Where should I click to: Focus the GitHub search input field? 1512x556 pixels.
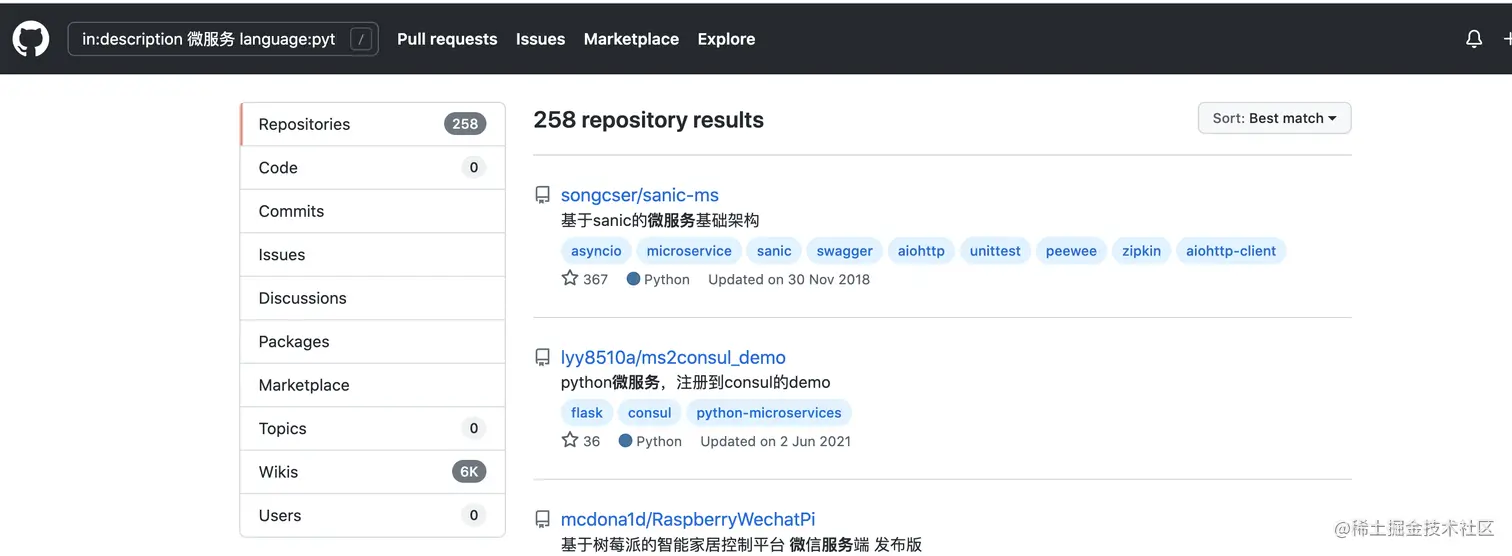pos(210,40)
